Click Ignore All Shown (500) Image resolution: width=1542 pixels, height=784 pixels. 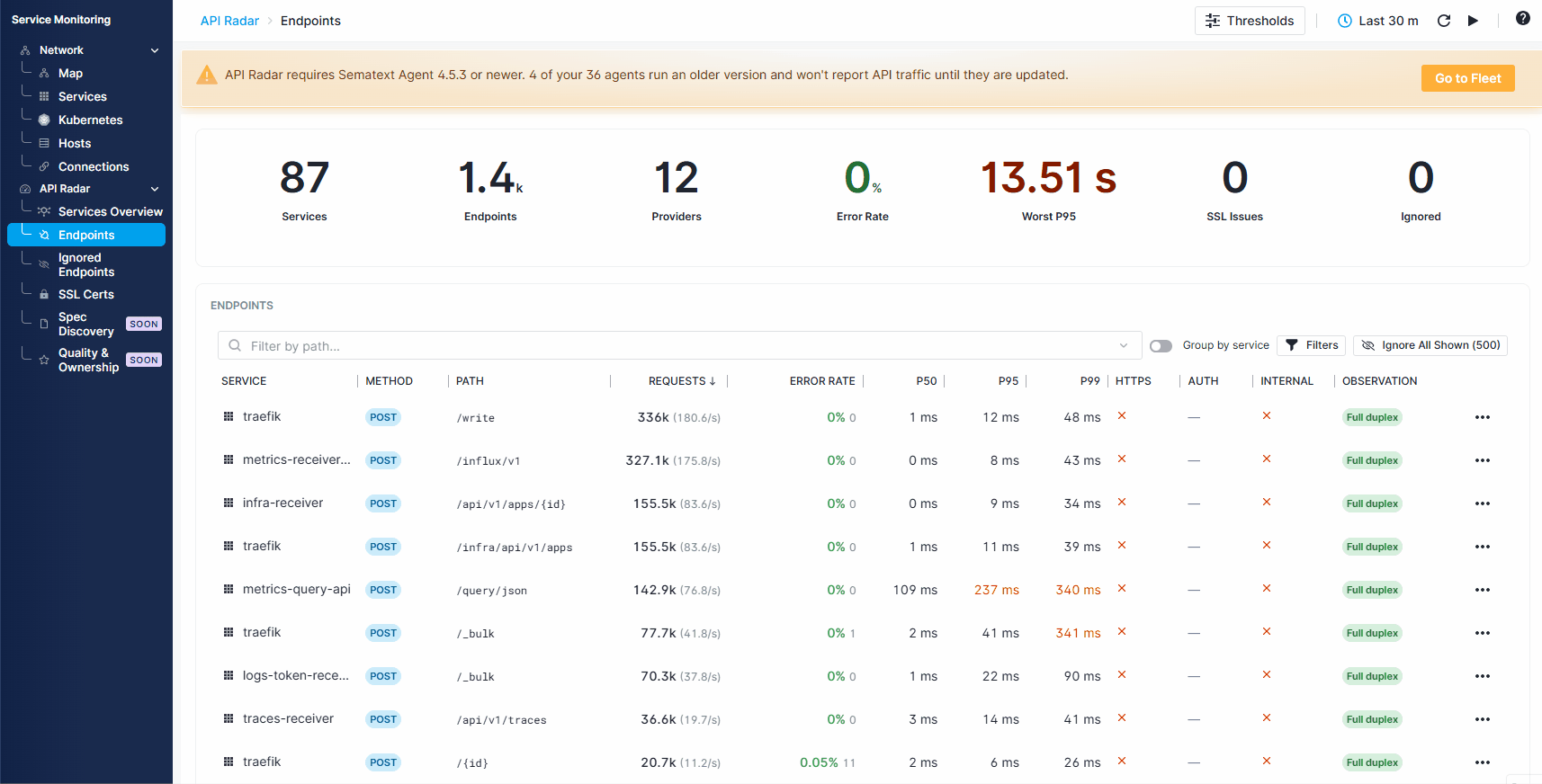point(1430,345)
